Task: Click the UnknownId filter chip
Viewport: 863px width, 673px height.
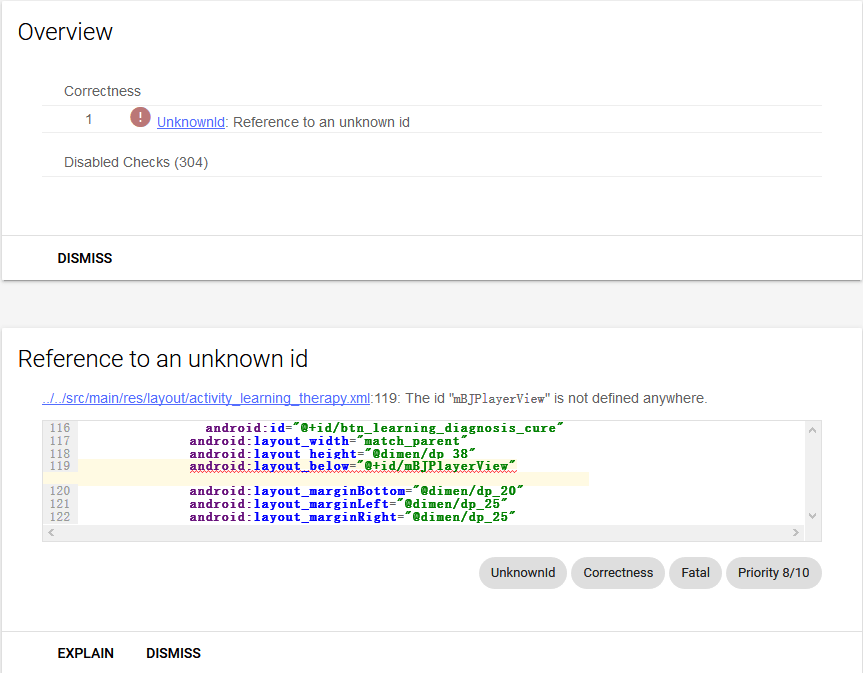Action: coord(522,572)
